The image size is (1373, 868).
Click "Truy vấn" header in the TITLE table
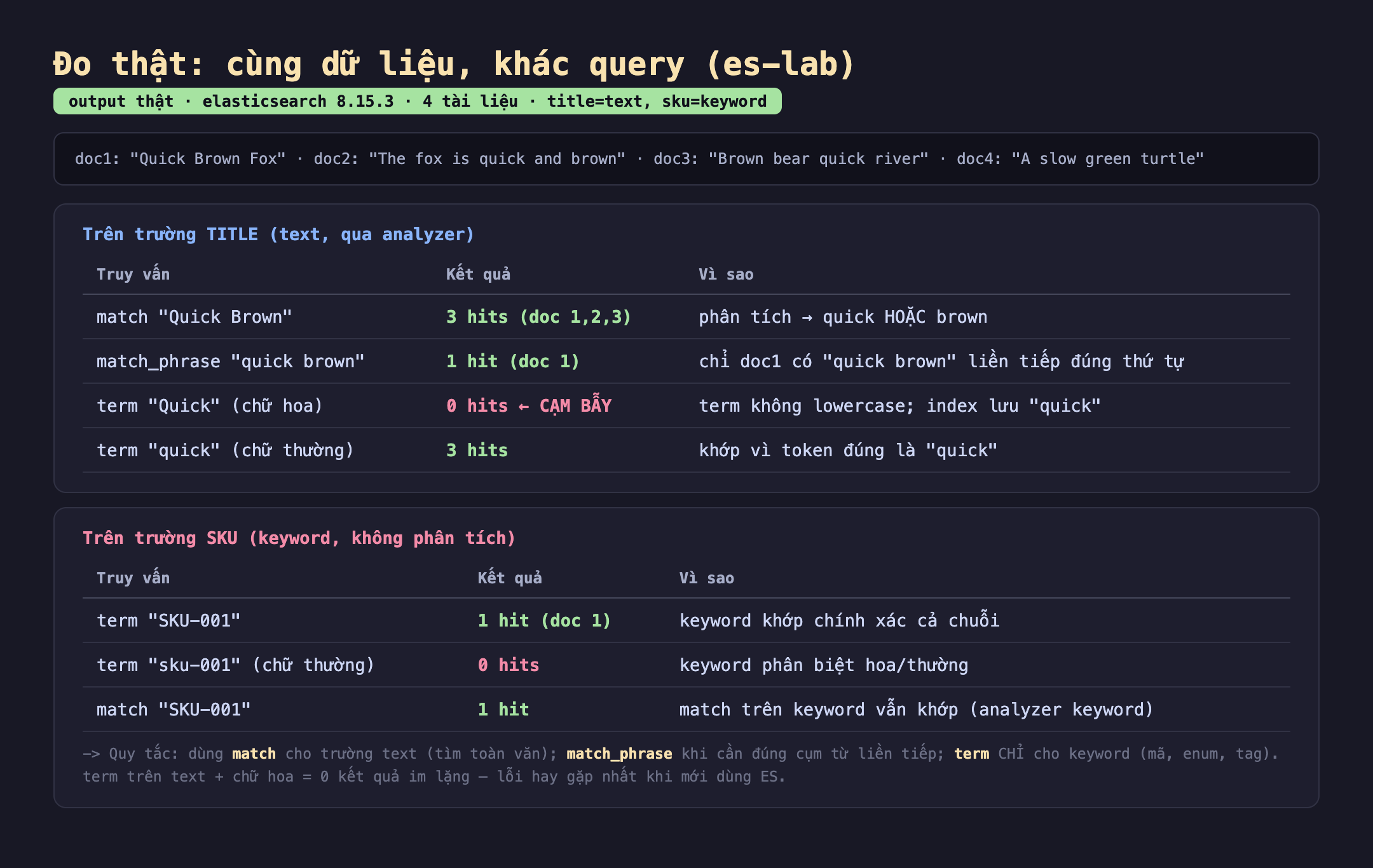point(133,275)
